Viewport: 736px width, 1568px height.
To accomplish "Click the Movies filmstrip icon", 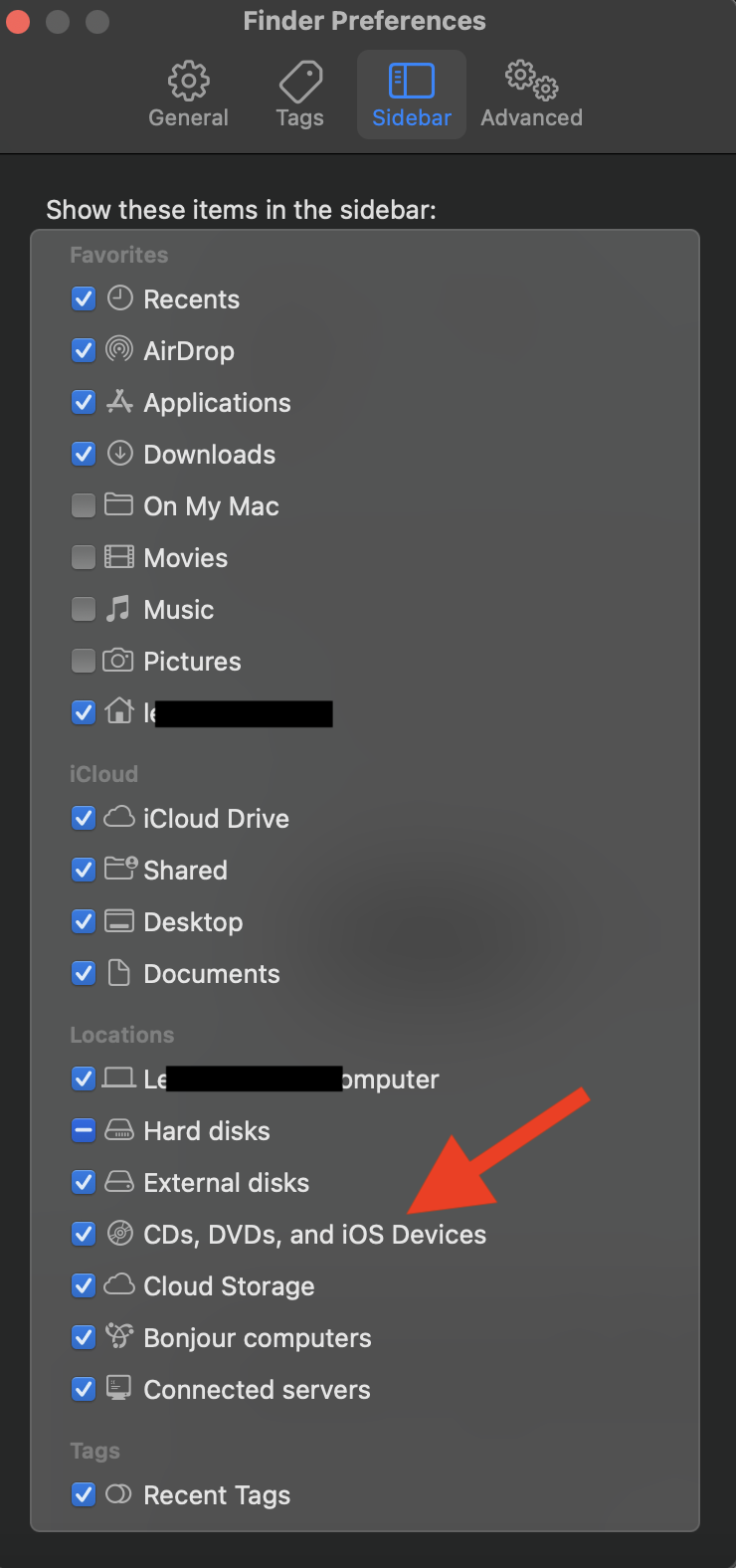I will click(x=119, y=557).
